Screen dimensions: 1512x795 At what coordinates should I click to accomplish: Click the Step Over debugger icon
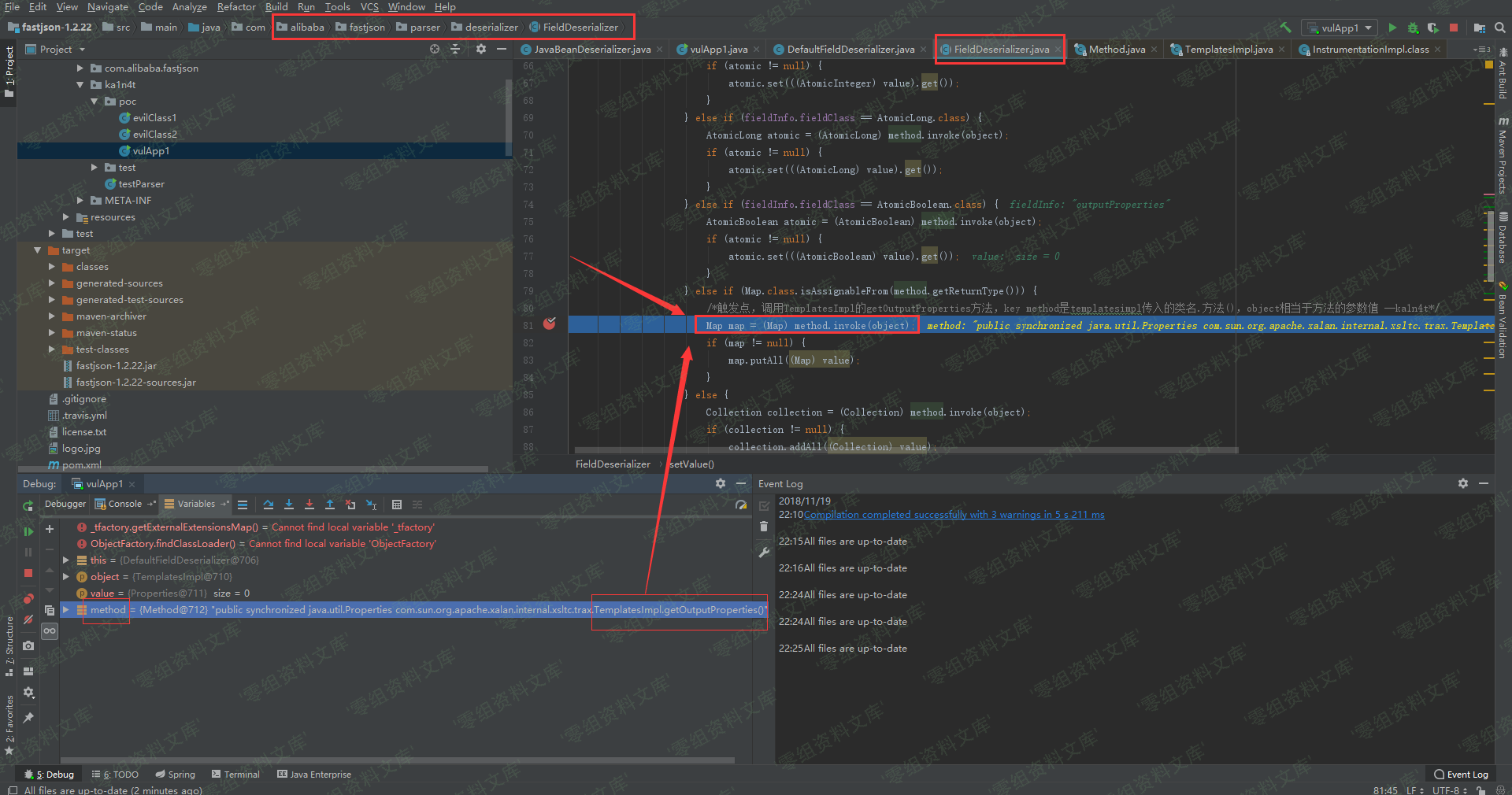[269, 505]
